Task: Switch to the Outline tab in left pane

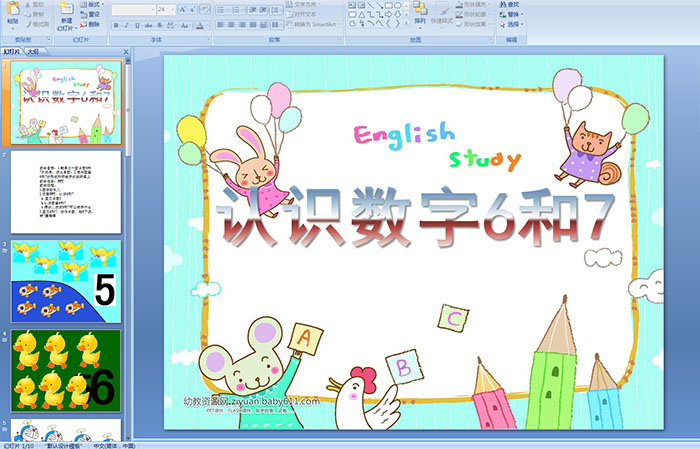Action: point(33,52)
